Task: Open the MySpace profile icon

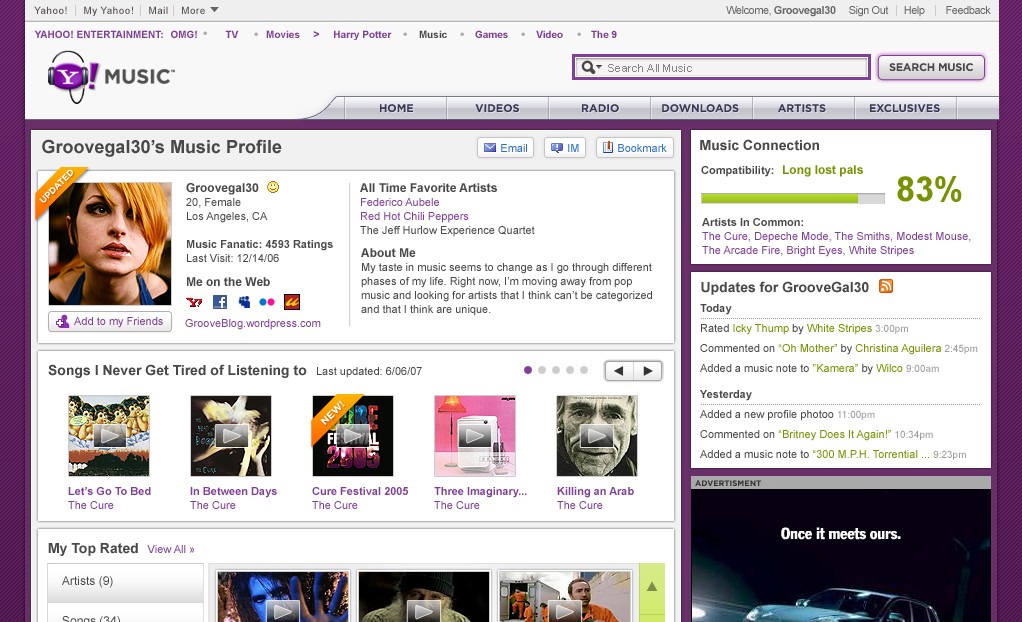Action: (x=243, y=302)
